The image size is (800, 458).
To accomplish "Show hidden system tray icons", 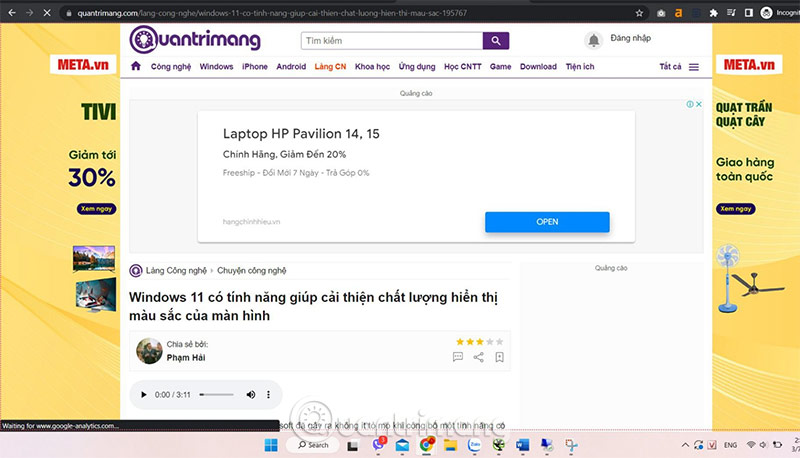I will [x=685, y=445].
